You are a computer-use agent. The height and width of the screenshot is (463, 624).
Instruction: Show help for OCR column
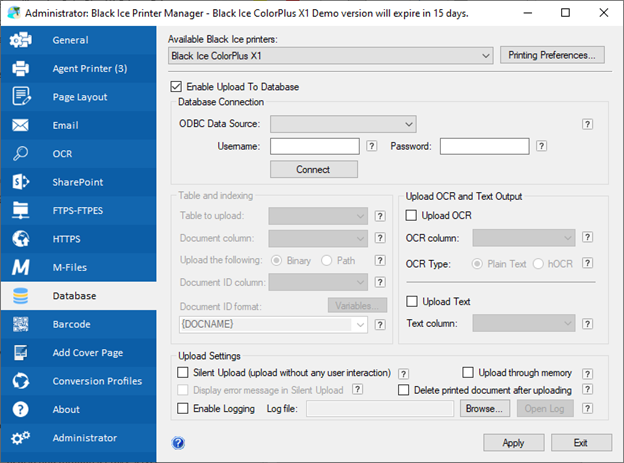coord(587,237)
